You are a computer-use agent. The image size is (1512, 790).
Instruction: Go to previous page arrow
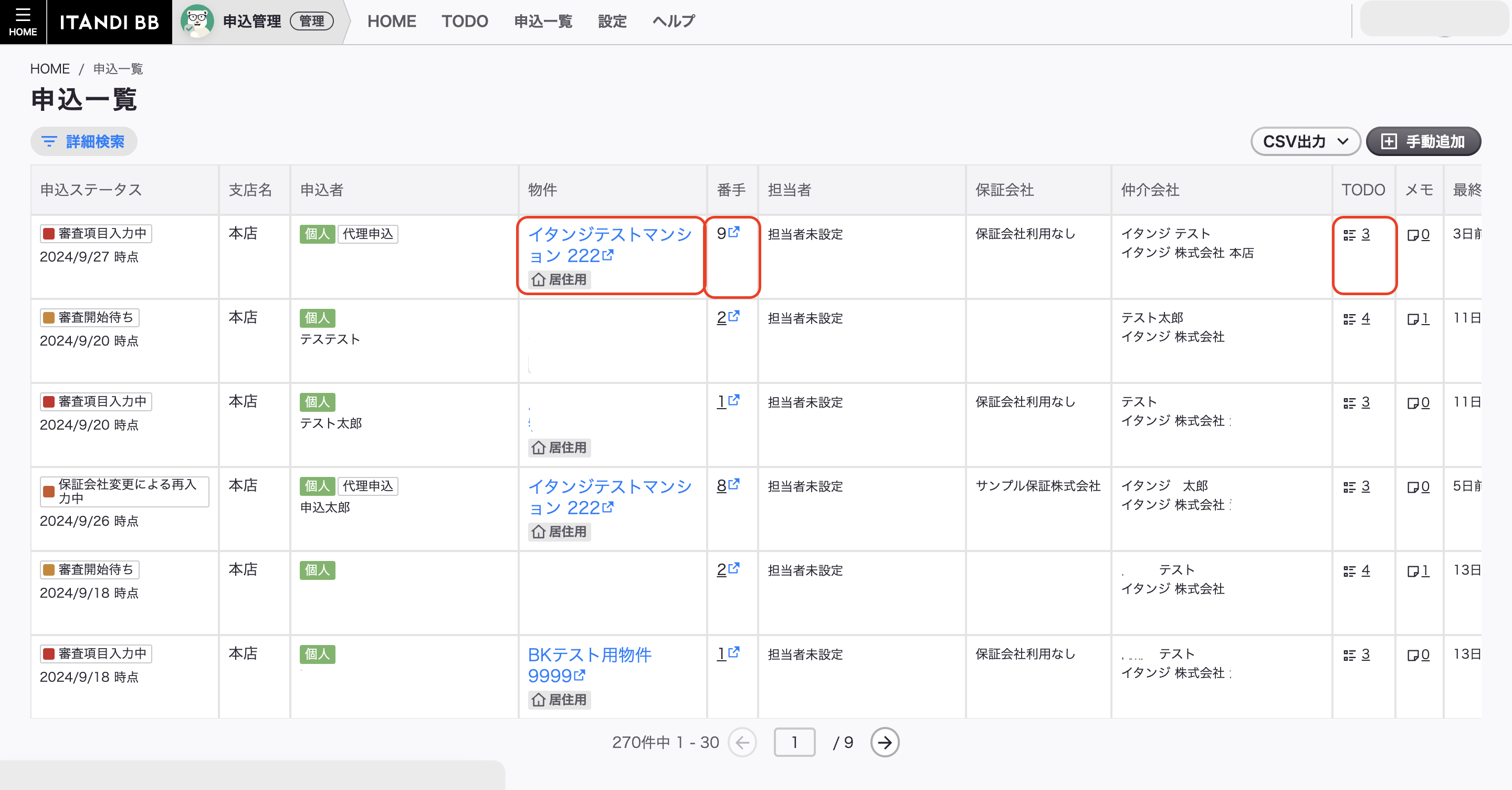point(742,742)
